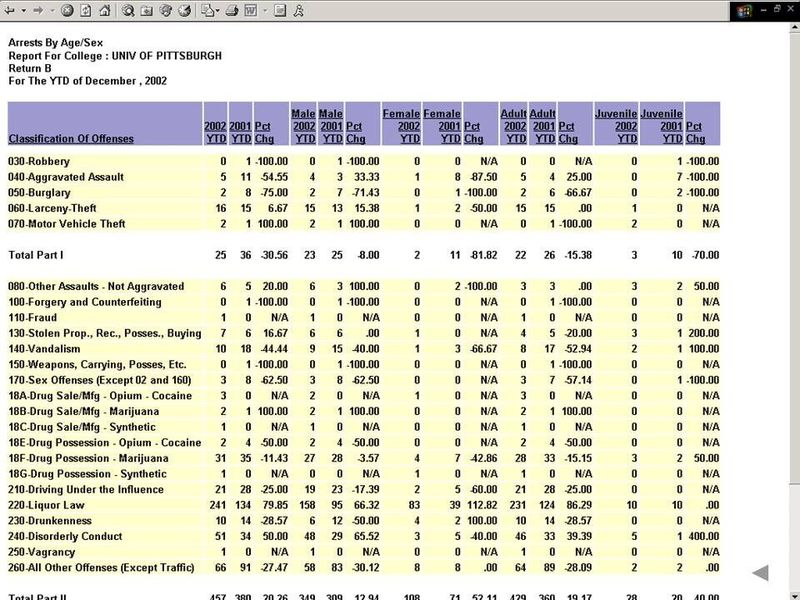The height and width of the screenshot is (600, 800).
Task: Stop loading with the Stop icon
Action: pyautogui.click(x=67, y=10)
